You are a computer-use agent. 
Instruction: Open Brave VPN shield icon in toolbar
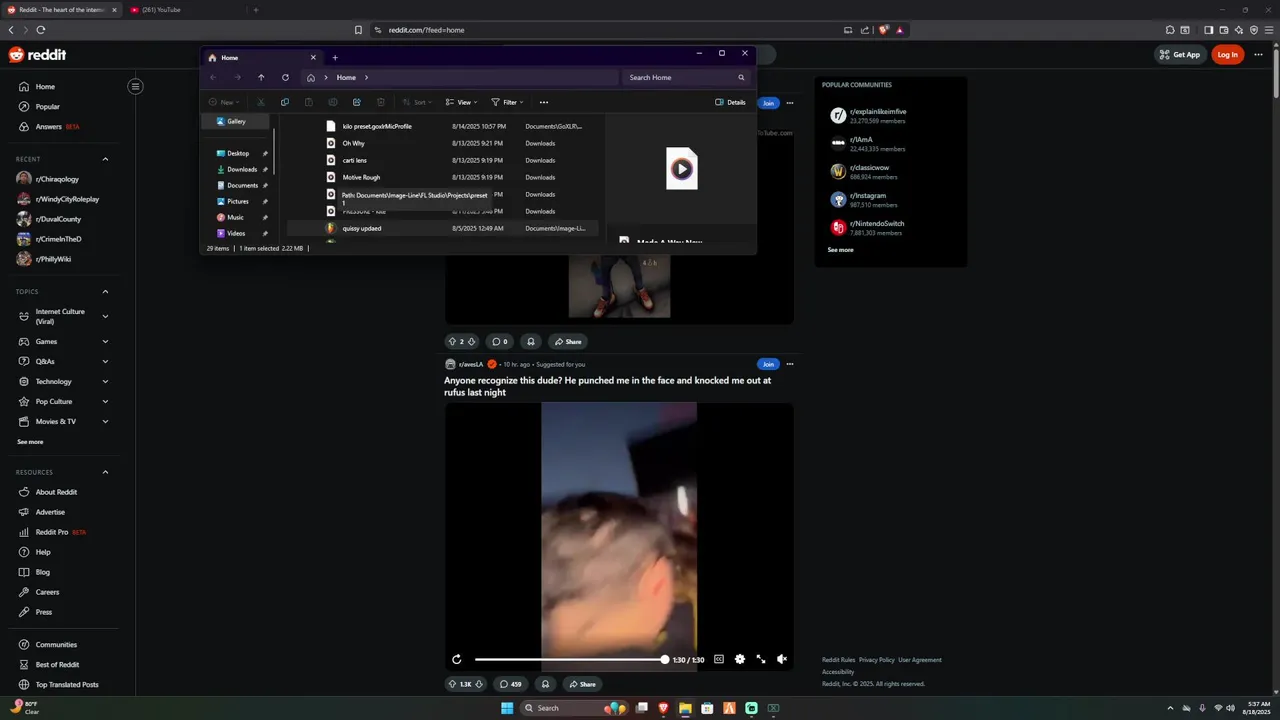pos(1254,30)
